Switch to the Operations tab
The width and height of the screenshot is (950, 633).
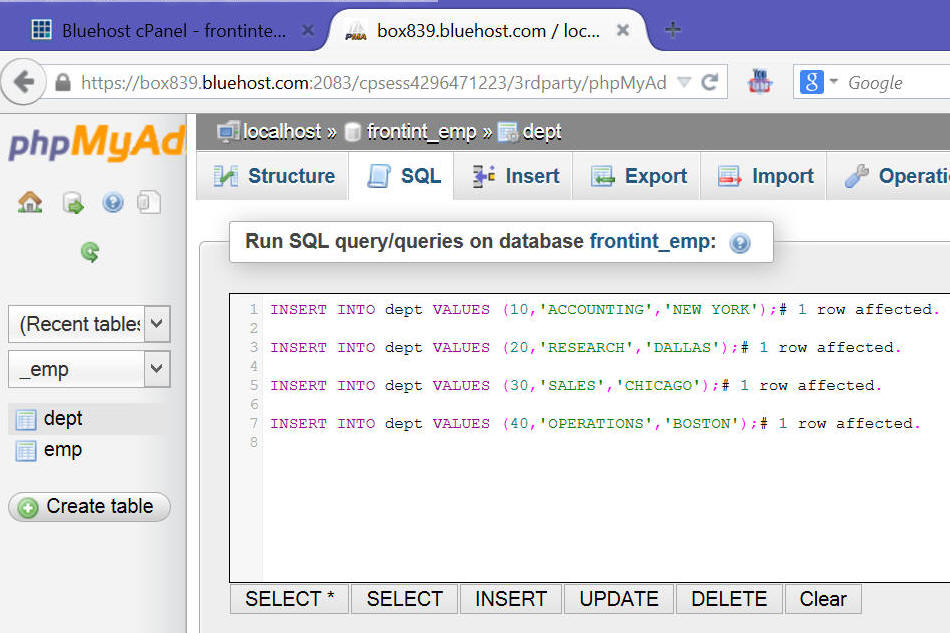[889, 176]
